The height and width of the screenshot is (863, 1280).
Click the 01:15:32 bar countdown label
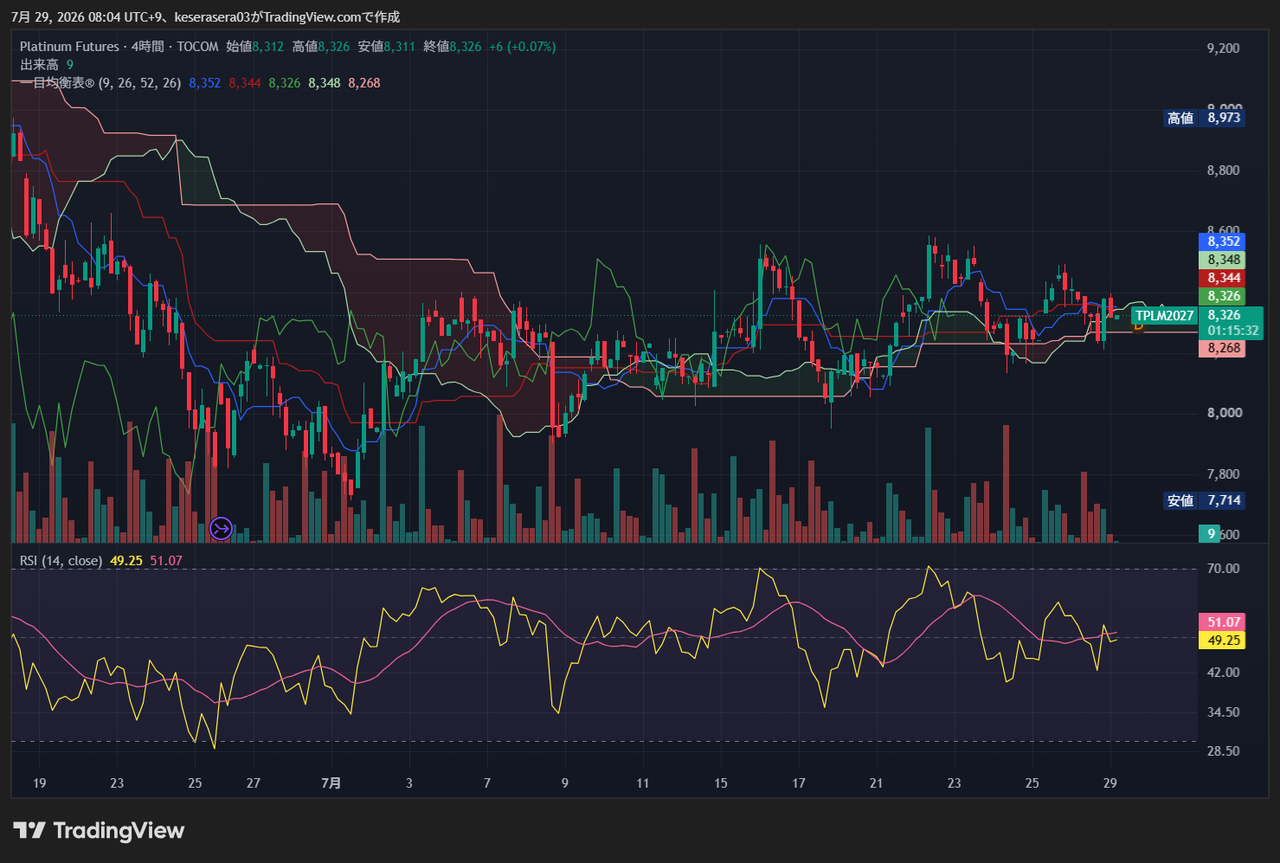[1231, 330]
